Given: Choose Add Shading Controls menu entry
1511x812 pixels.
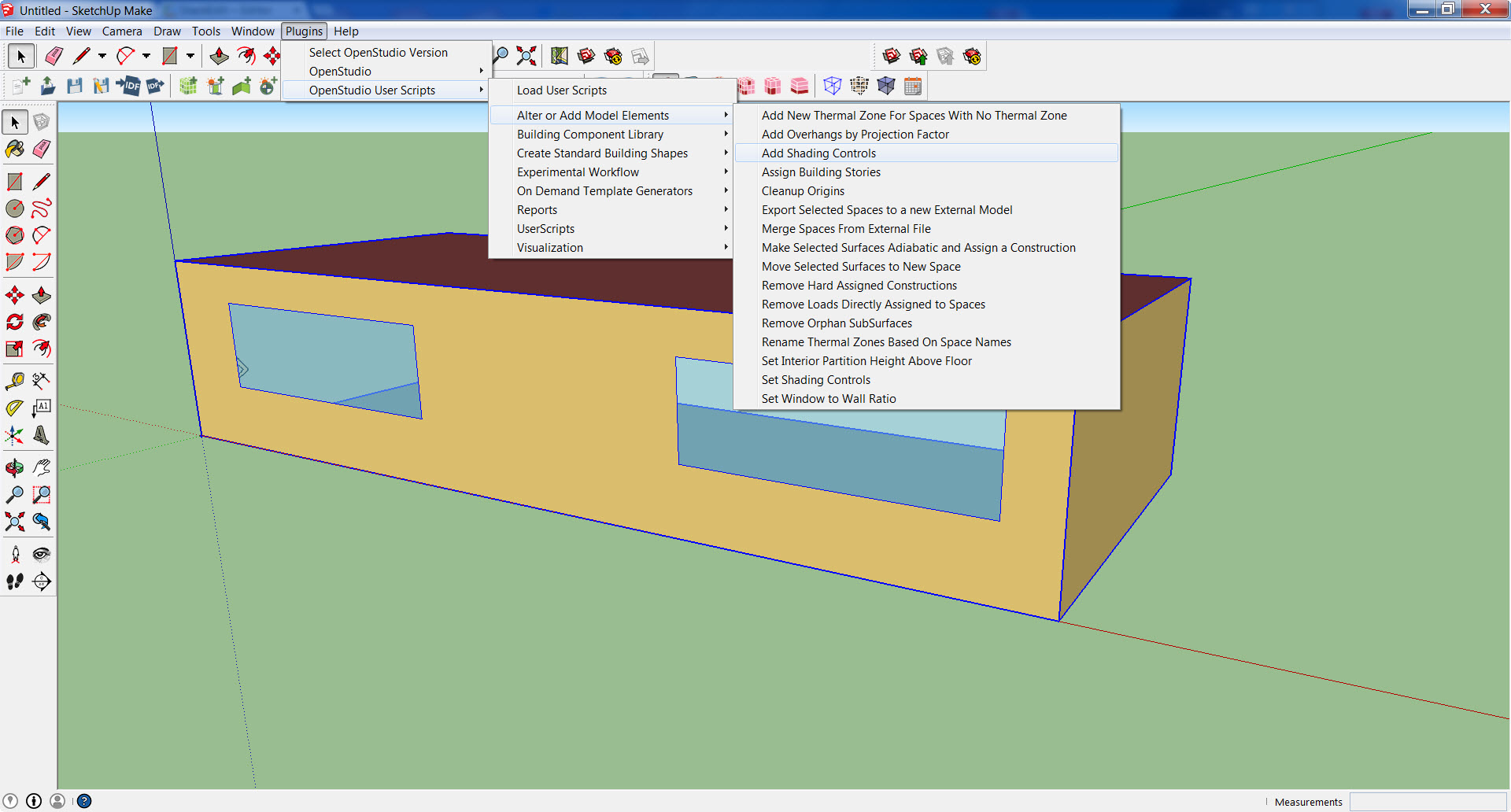Looking at the screenshot, I should pyautogui.click(x=818, y=153).
